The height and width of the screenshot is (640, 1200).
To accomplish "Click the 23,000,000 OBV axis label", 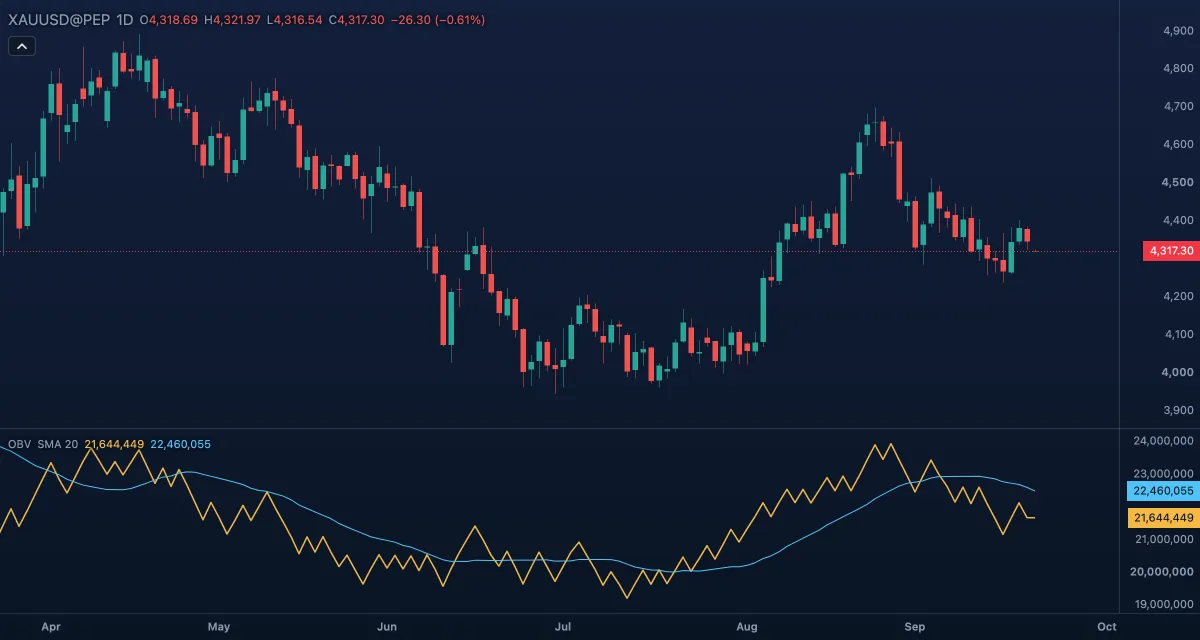I will pyautogui.click(x=1164, y=474).
